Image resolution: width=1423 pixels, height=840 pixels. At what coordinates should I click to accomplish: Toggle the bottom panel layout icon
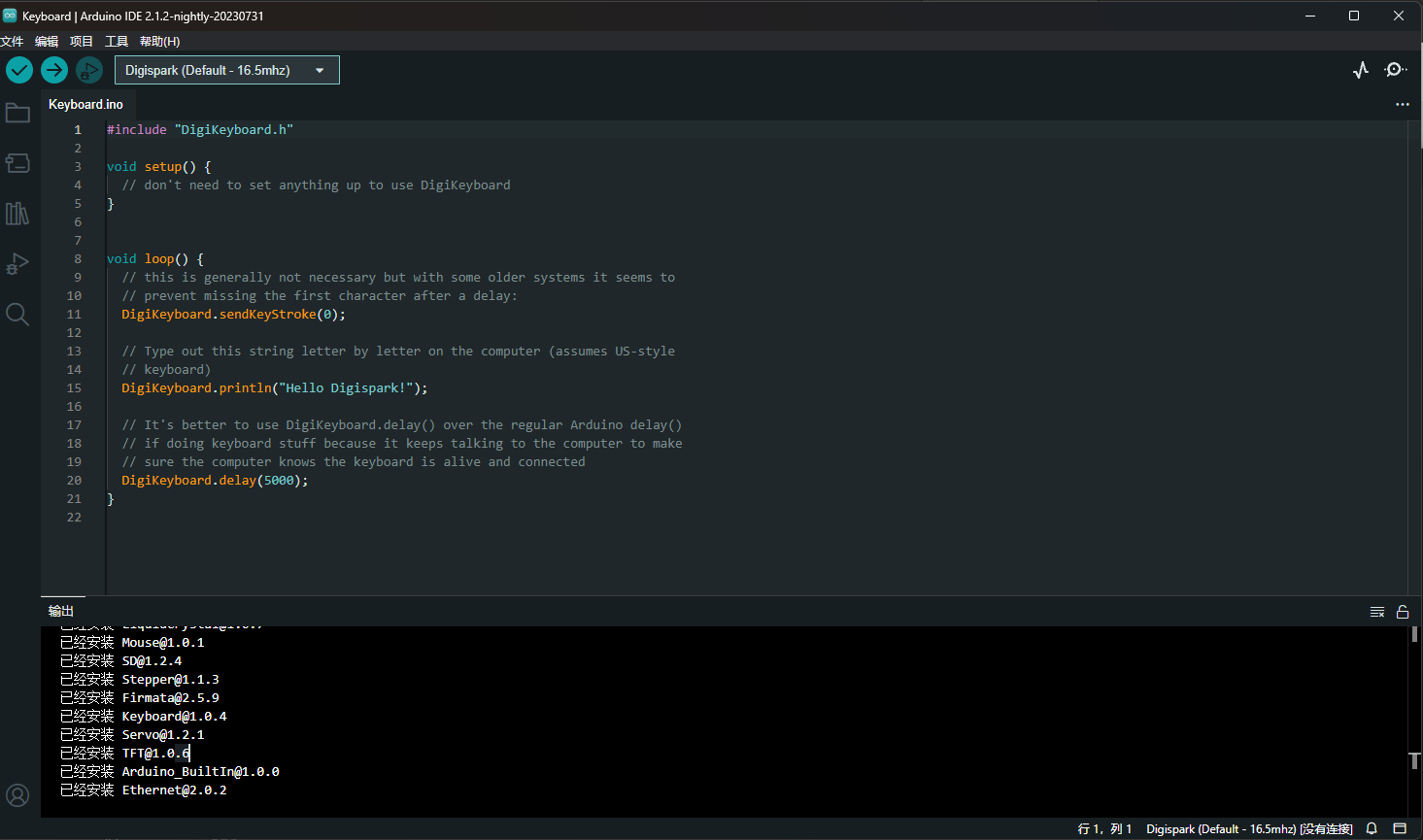(x=1402, y=828)
